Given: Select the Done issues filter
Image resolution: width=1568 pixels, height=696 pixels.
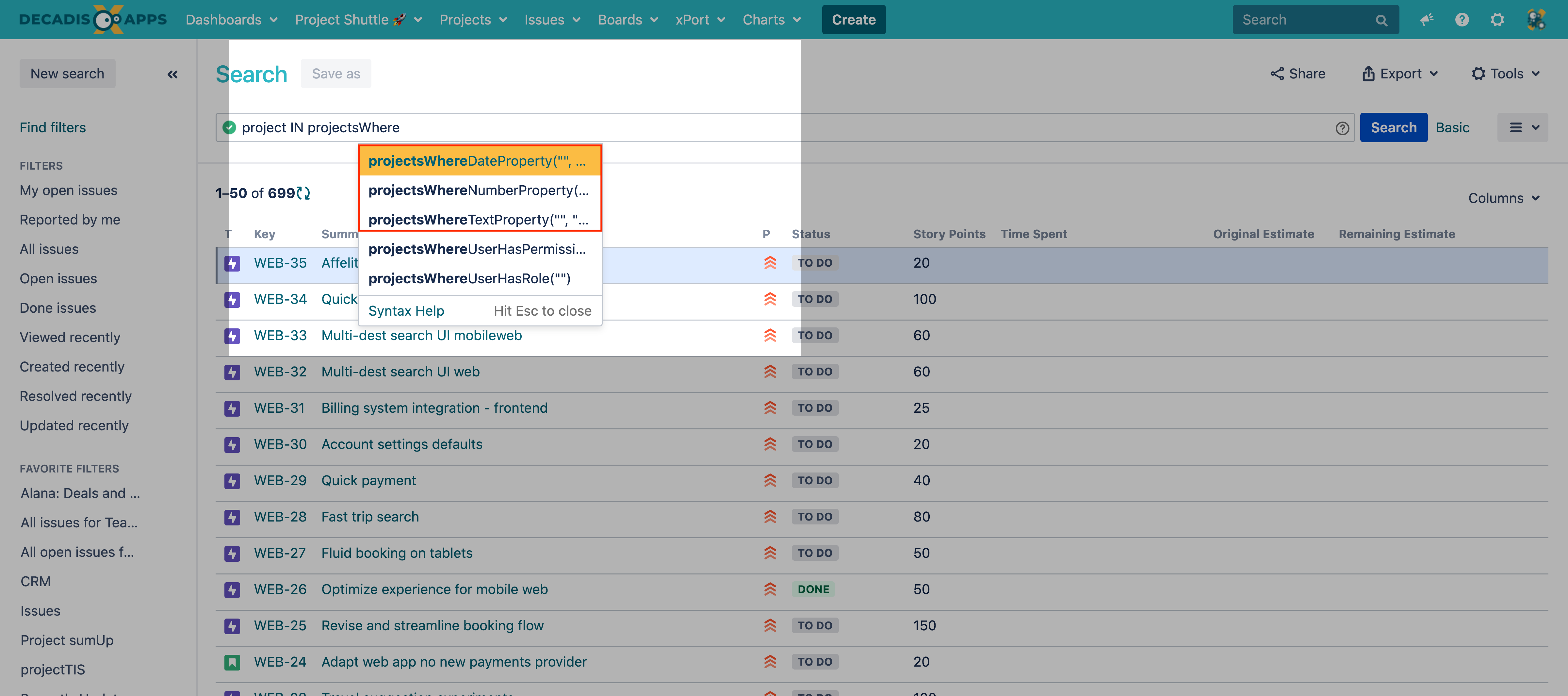Looking at the screenshot, I should tap(58, 308).
